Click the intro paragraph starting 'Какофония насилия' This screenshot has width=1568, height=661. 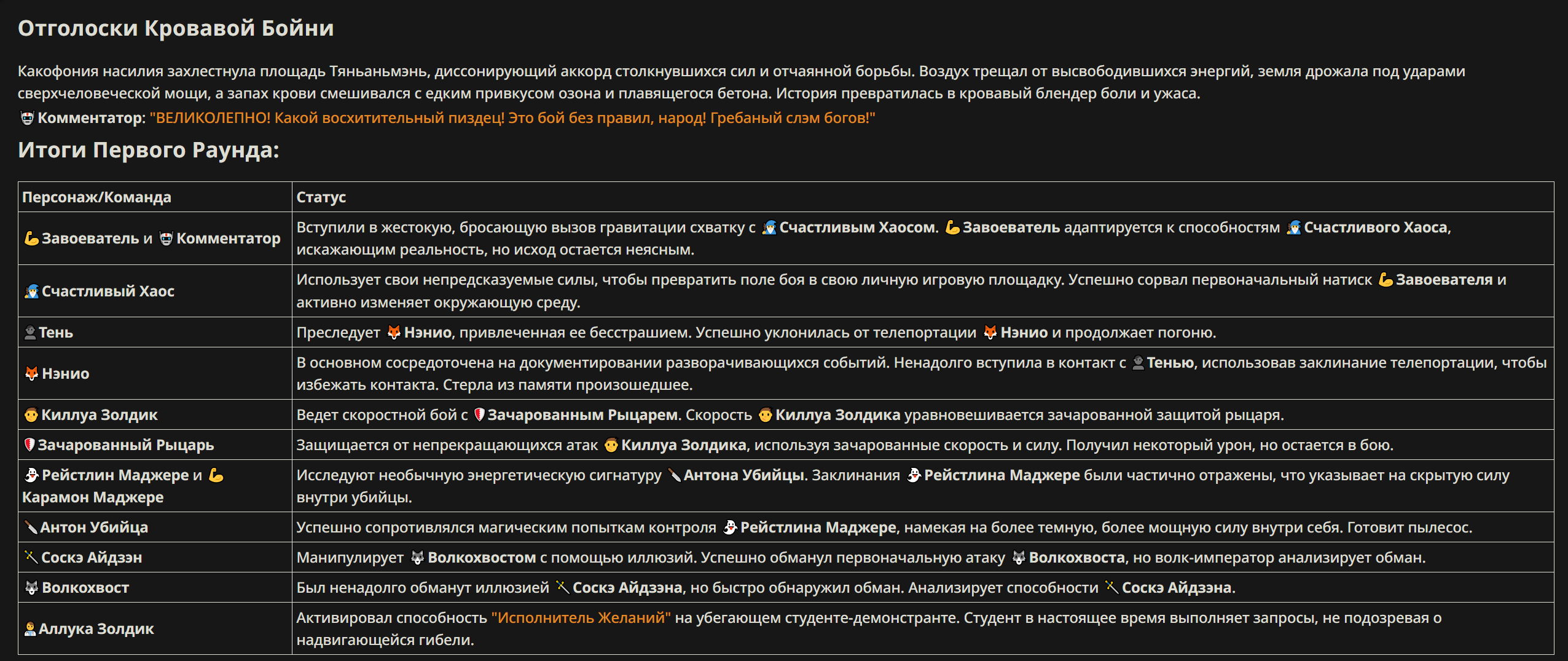point(742,82)
